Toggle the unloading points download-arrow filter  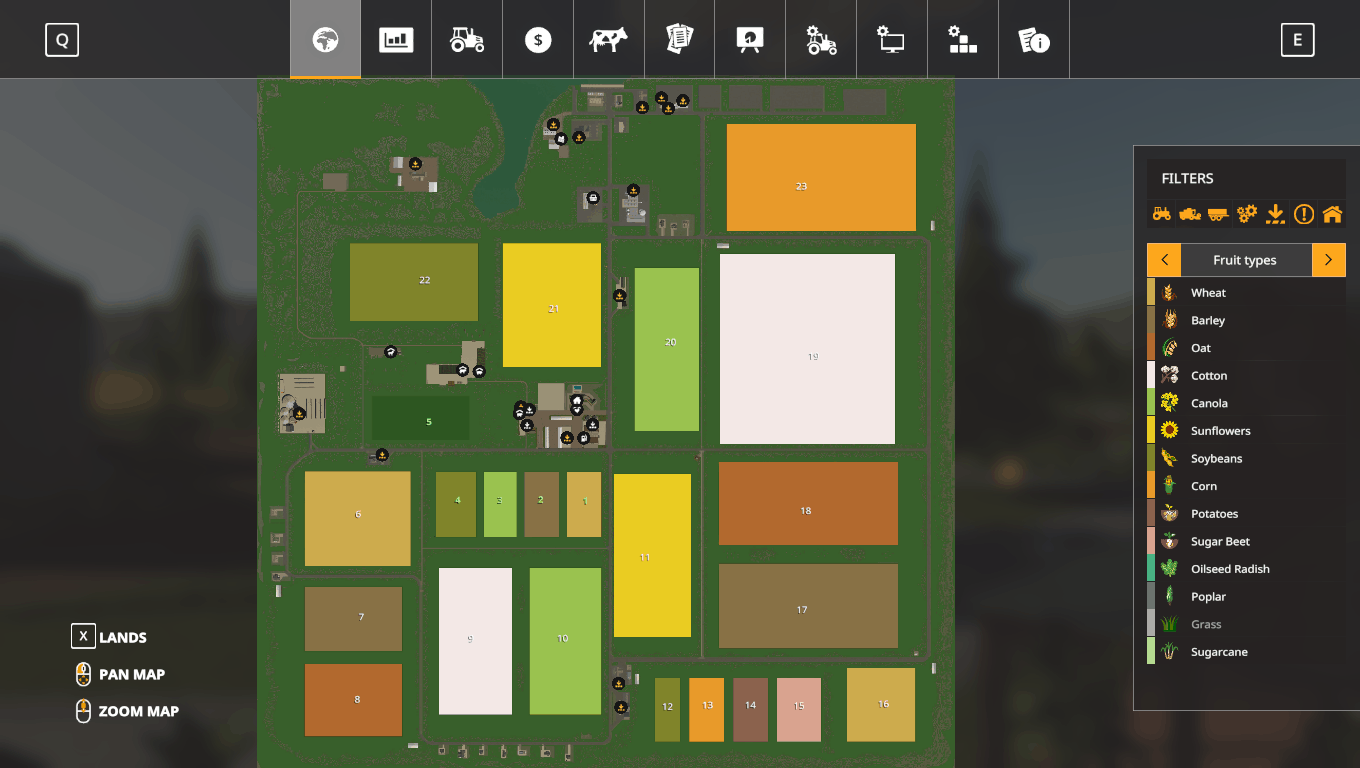click(1275, 213)
